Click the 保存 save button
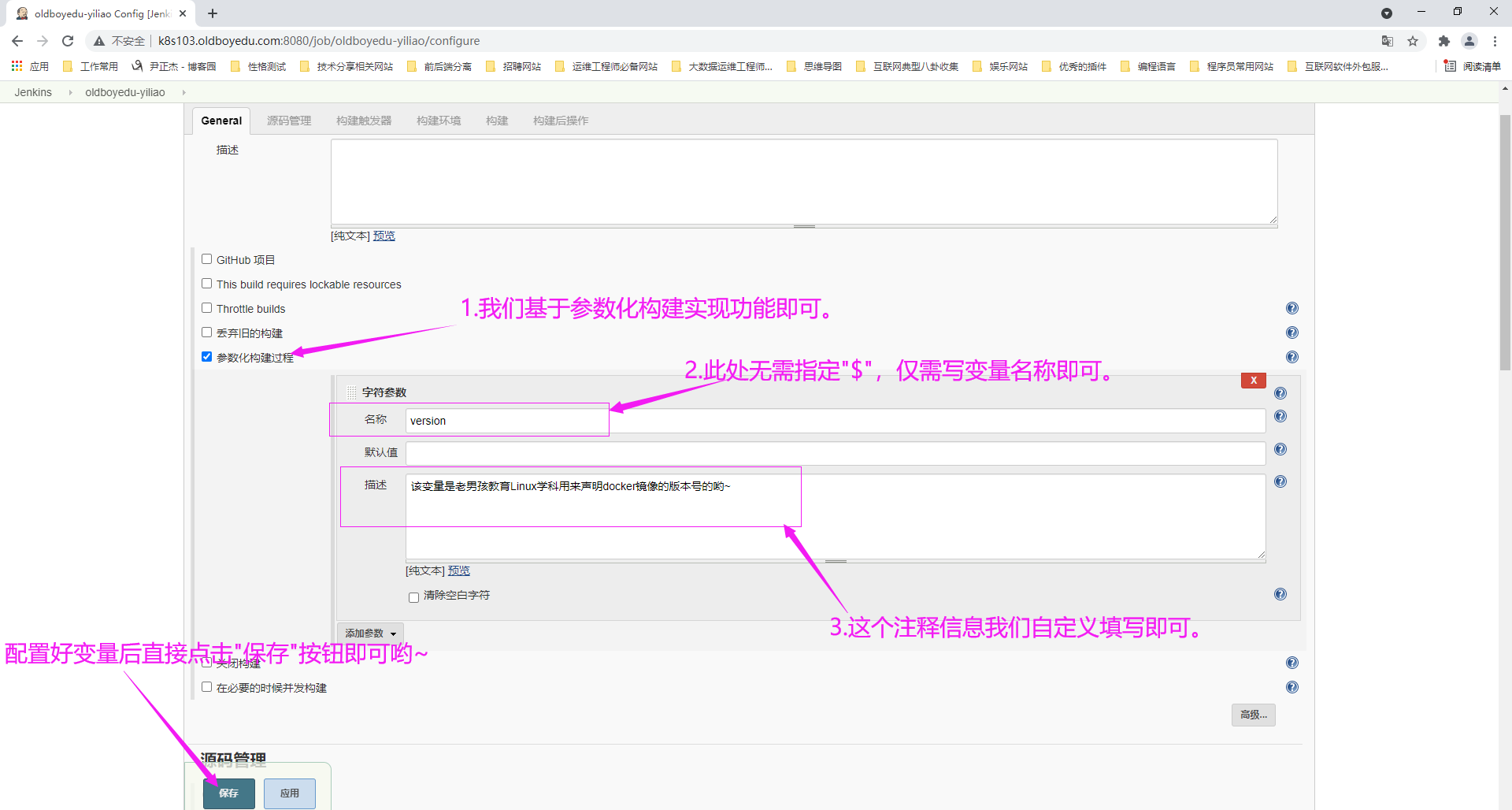The width and height of the screenshot is (1512, 810). [228, 793]
